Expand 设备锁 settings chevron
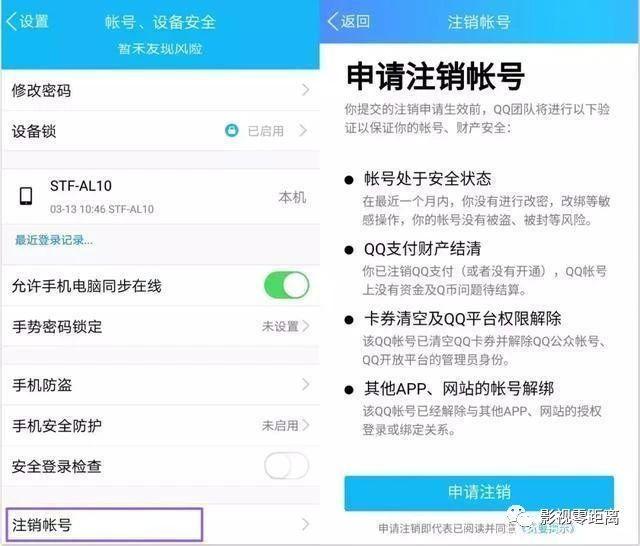Screen dimensions: 640x546 303,131
